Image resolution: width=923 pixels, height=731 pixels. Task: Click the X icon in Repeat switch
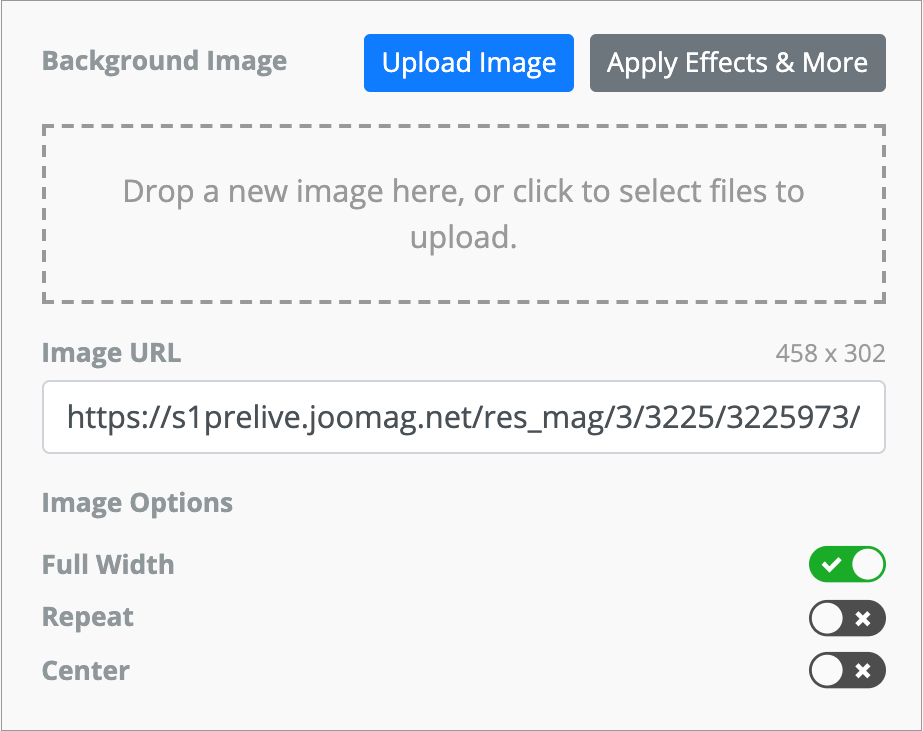click(864, 619)
